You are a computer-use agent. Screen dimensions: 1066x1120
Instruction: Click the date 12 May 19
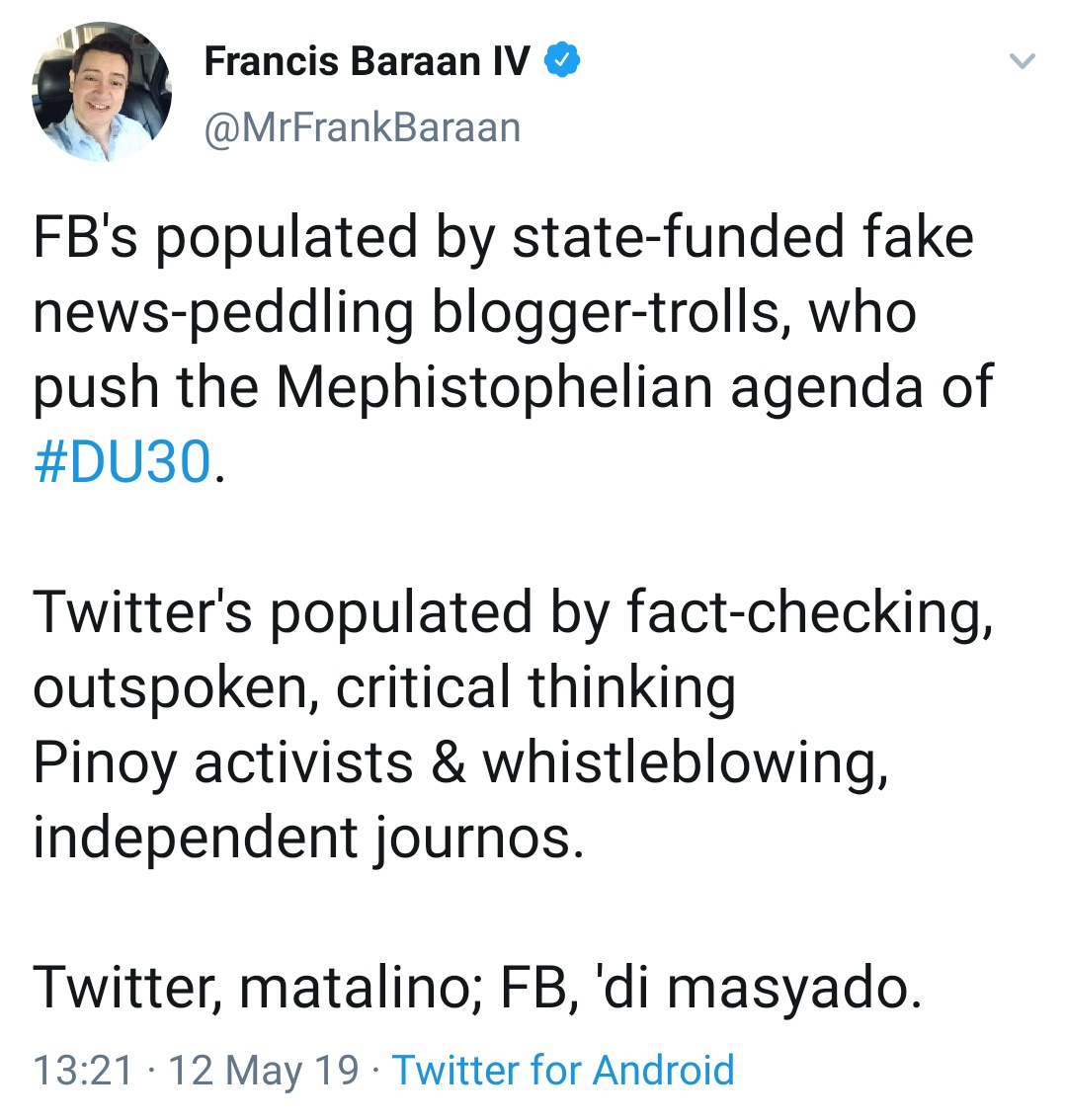pos(264,1070)
